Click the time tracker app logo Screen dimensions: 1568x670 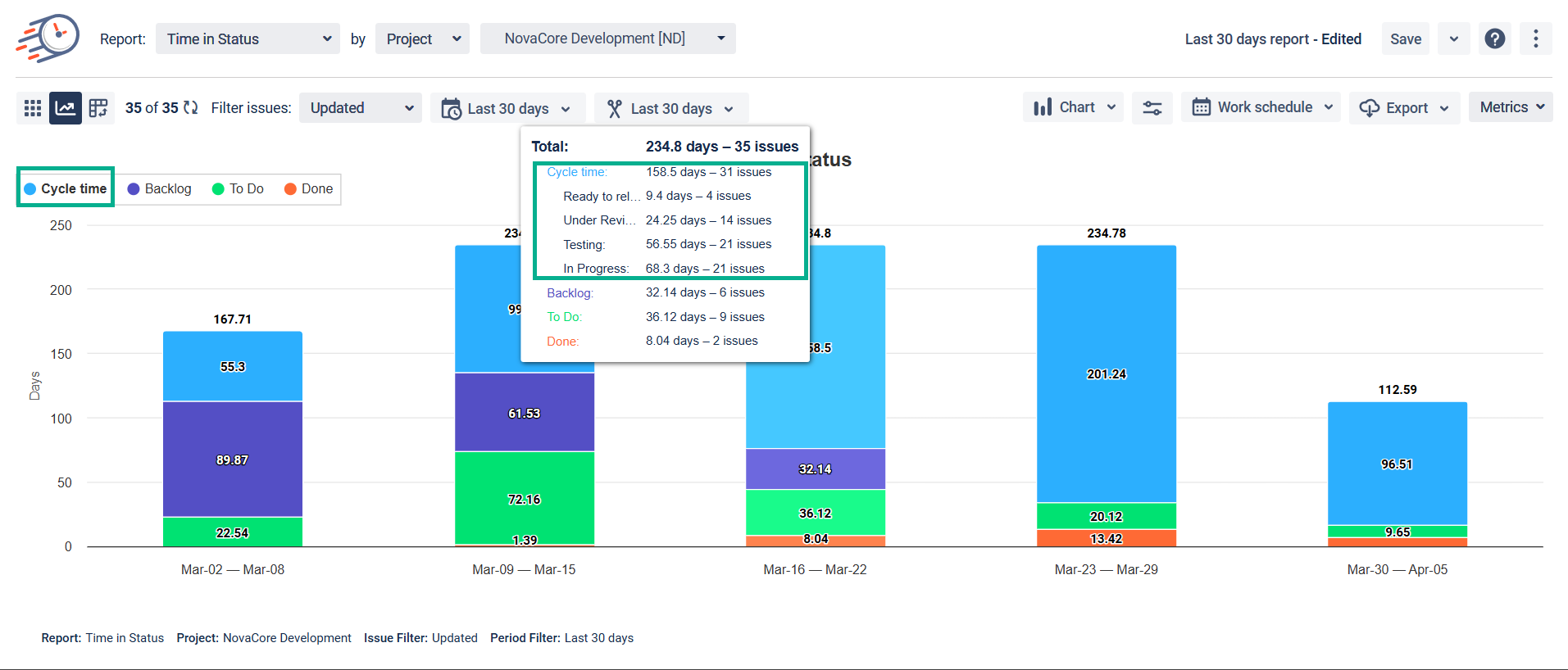click(x=48, y=38)
